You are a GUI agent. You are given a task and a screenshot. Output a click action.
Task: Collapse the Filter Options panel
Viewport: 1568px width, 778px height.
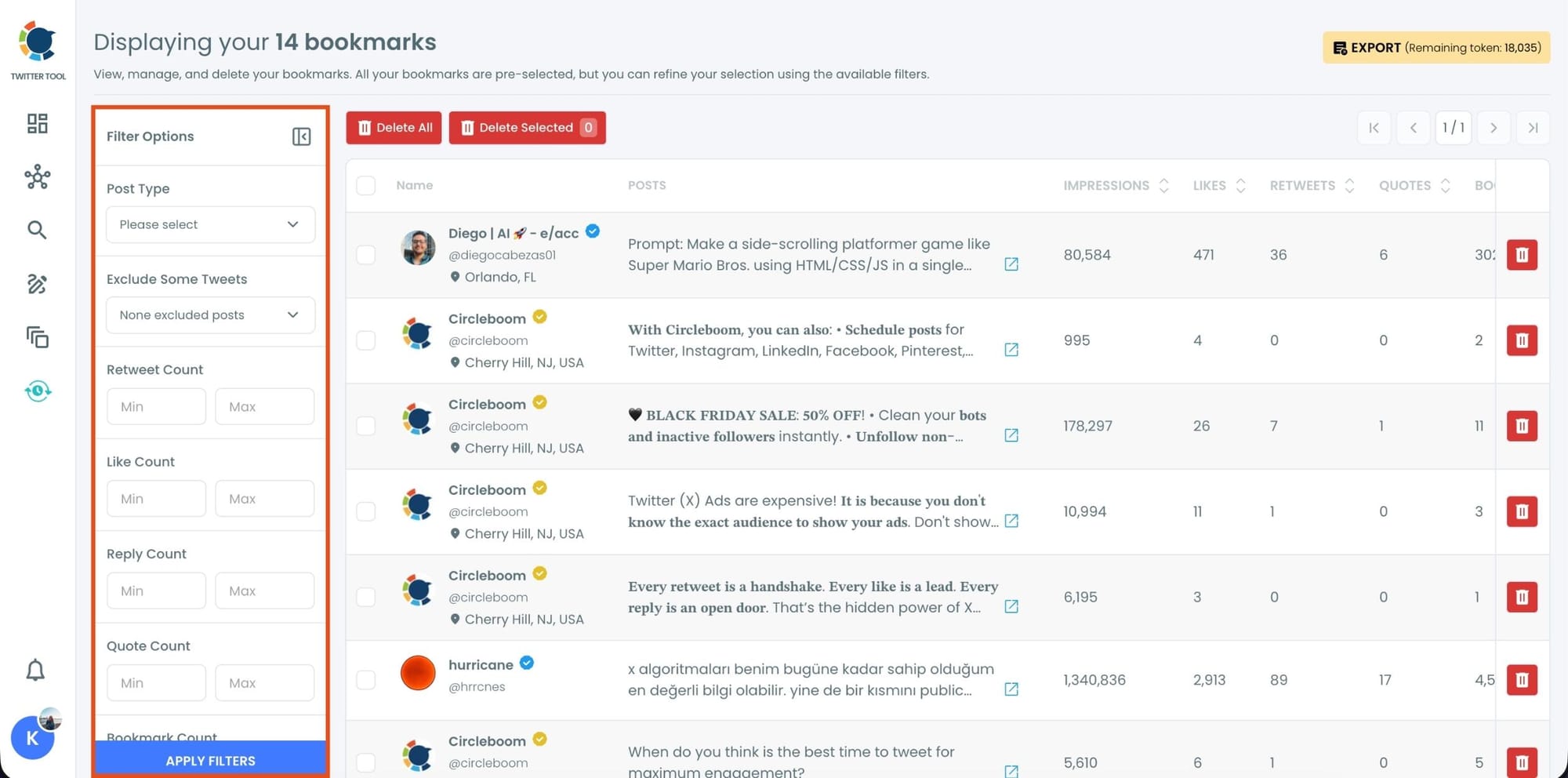point(301,136)
